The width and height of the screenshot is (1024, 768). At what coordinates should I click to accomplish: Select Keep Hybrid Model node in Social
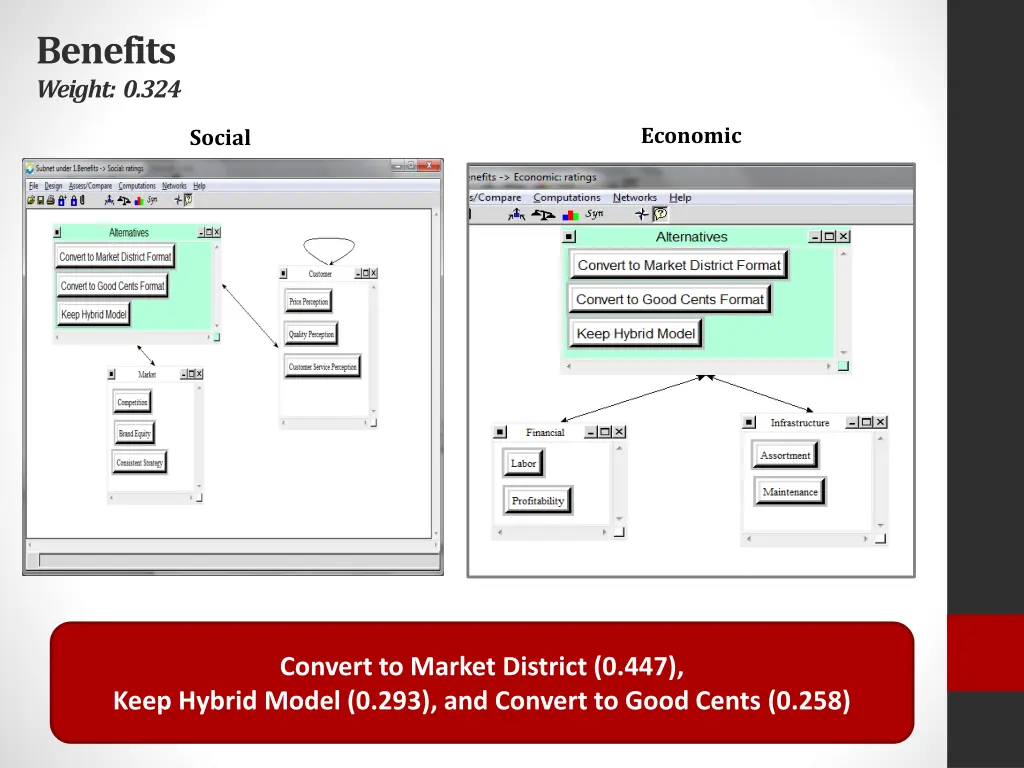click(93, 314)
